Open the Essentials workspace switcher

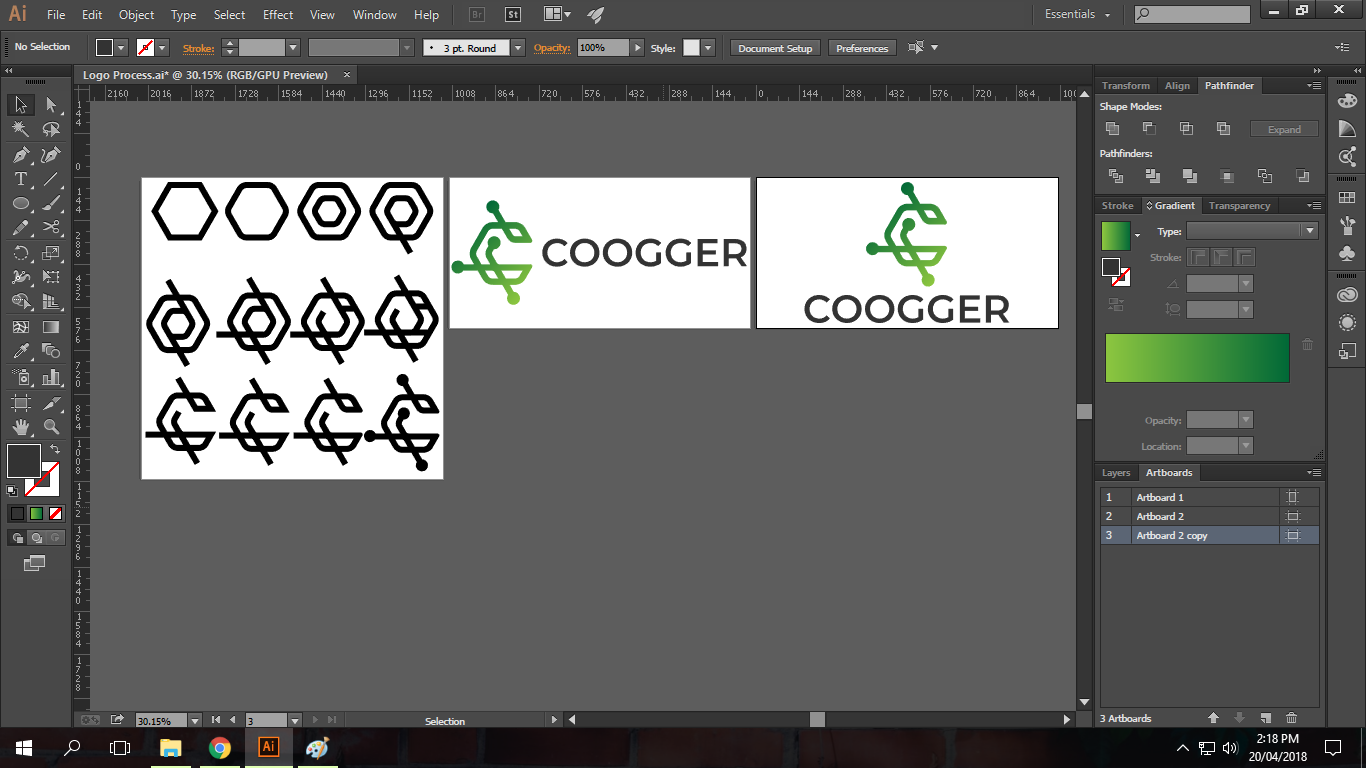click(x=1077, y=15)
